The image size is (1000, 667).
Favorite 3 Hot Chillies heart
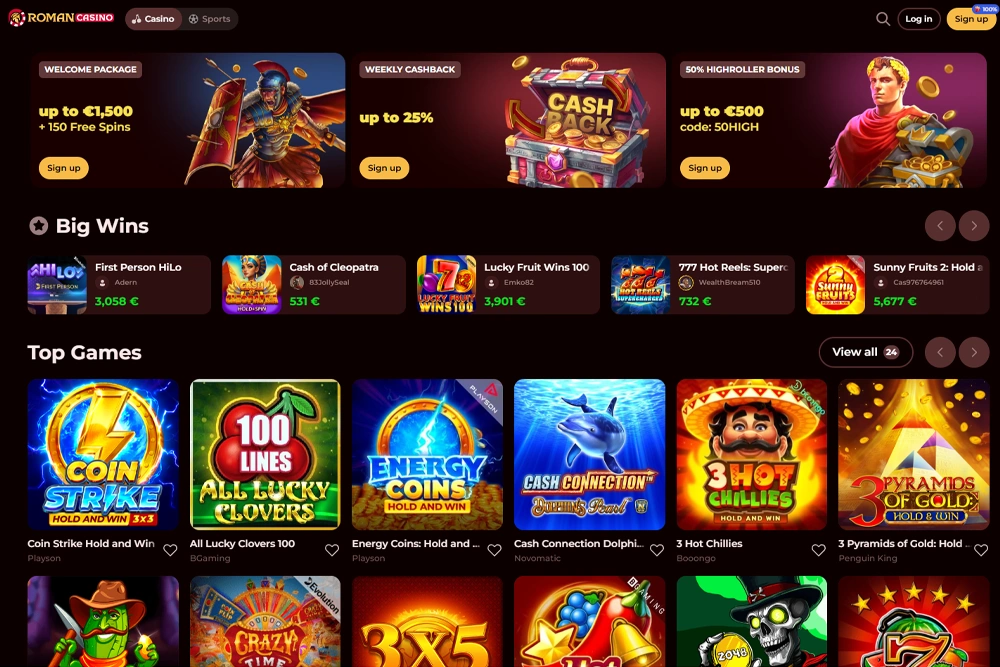[x=819, y=550]
